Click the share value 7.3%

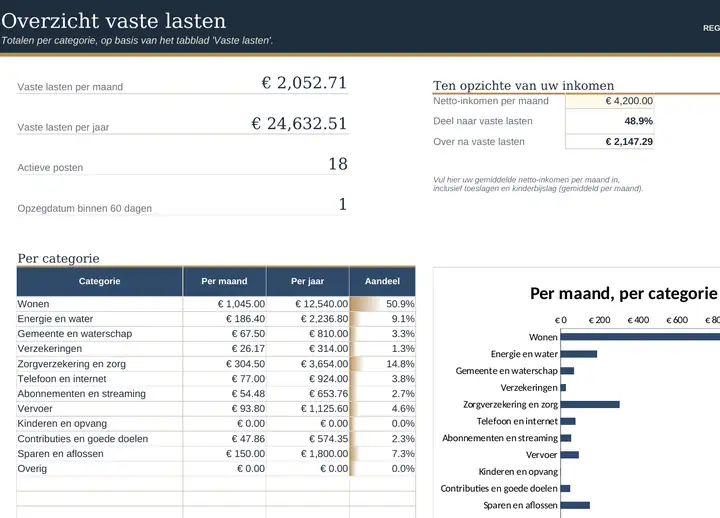click(x=382, y=454)
